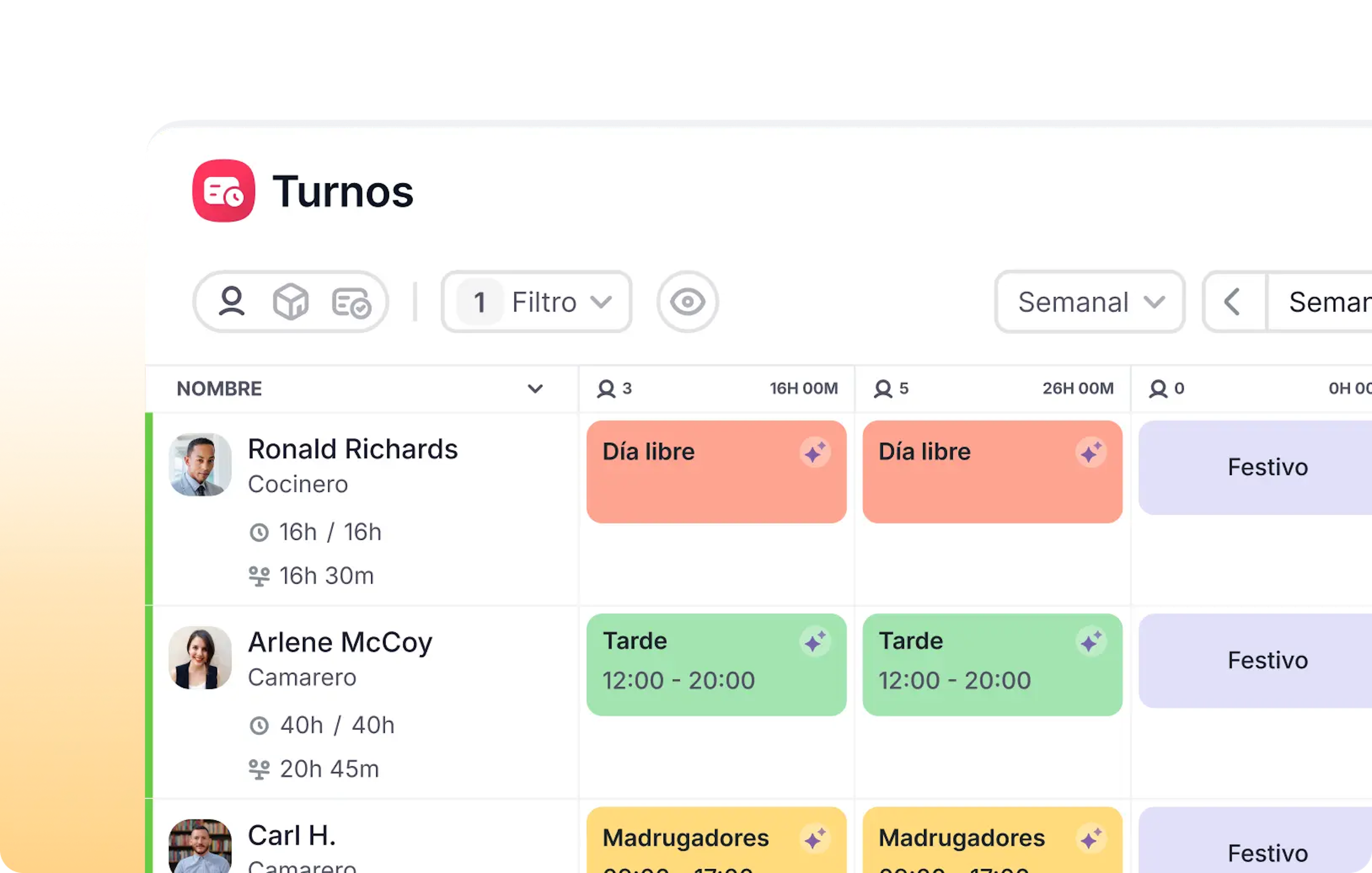Click sparkle icon on Arlene's second Tarde shift

pos(1091,642)
